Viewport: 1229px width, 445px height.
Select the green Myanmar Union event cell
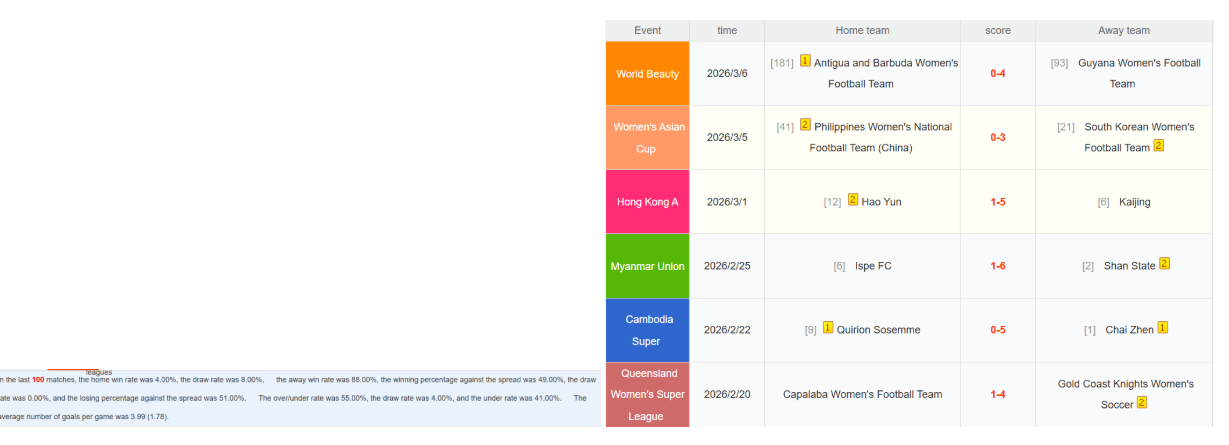[x=647, y=266]
